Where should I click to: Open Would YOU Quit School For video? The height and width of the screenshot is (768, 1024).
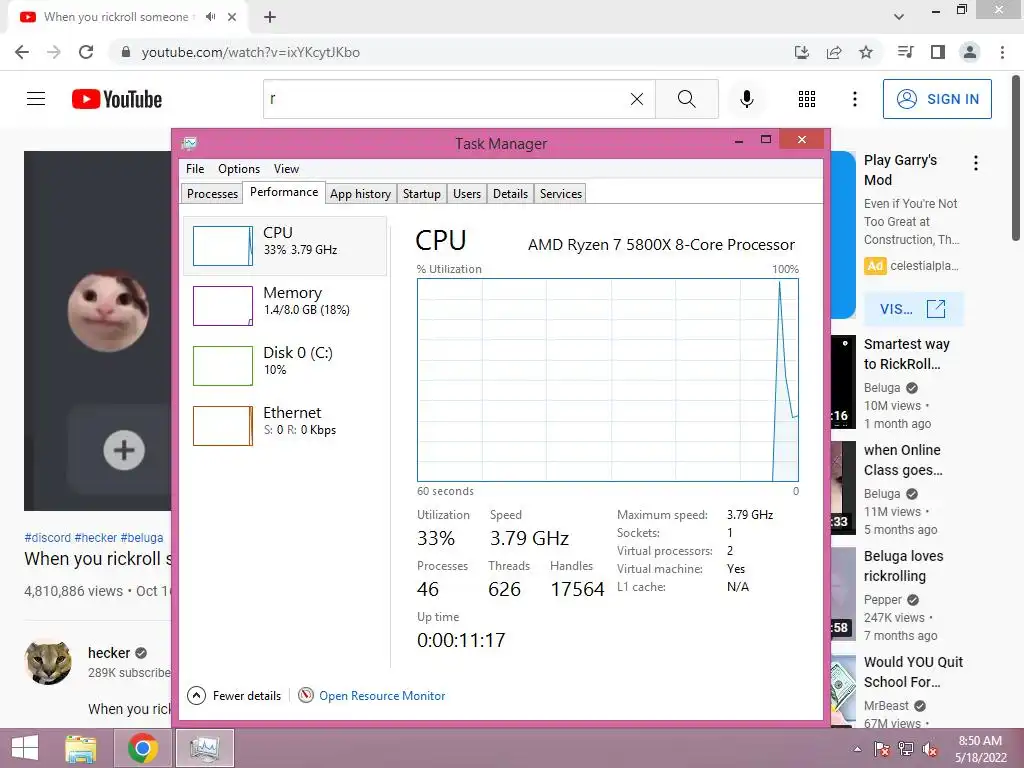(x=913, y=672)
